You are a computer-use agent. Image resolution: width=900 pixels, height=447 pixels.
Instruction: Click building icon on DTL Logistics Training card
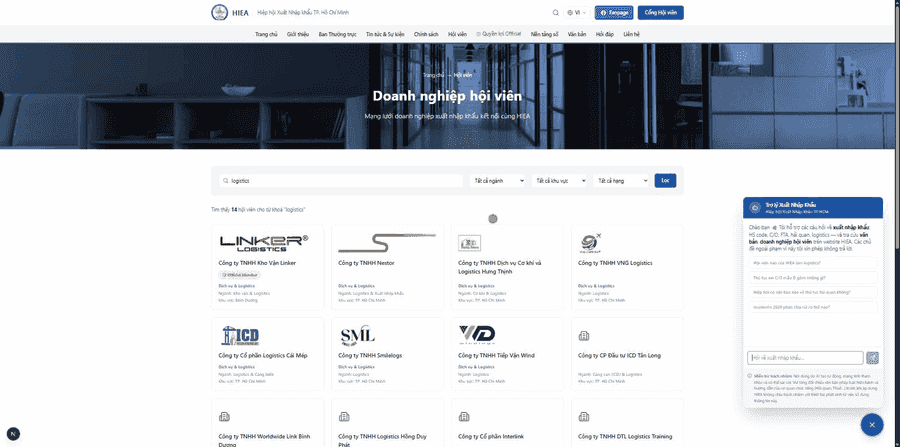tap(584, 417)
